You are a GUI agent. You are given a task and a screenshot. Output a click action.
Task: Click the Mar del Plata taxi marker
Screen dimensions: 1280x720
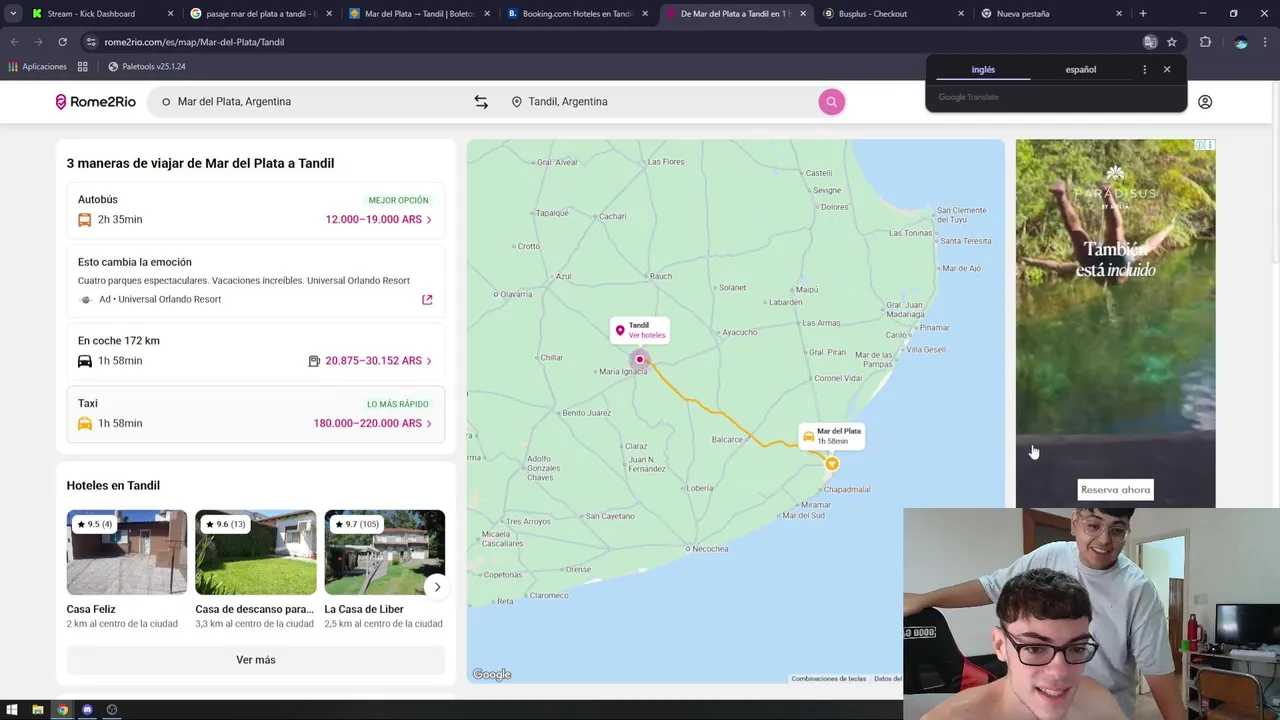[x=831, y=464]
